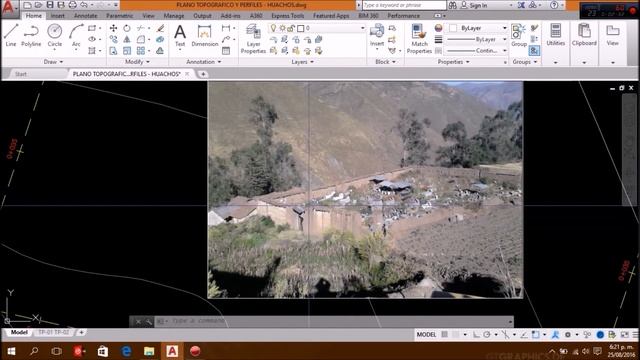Add a new drawing tab with plus button
640x360 pixels.
[x=203, y=74]
